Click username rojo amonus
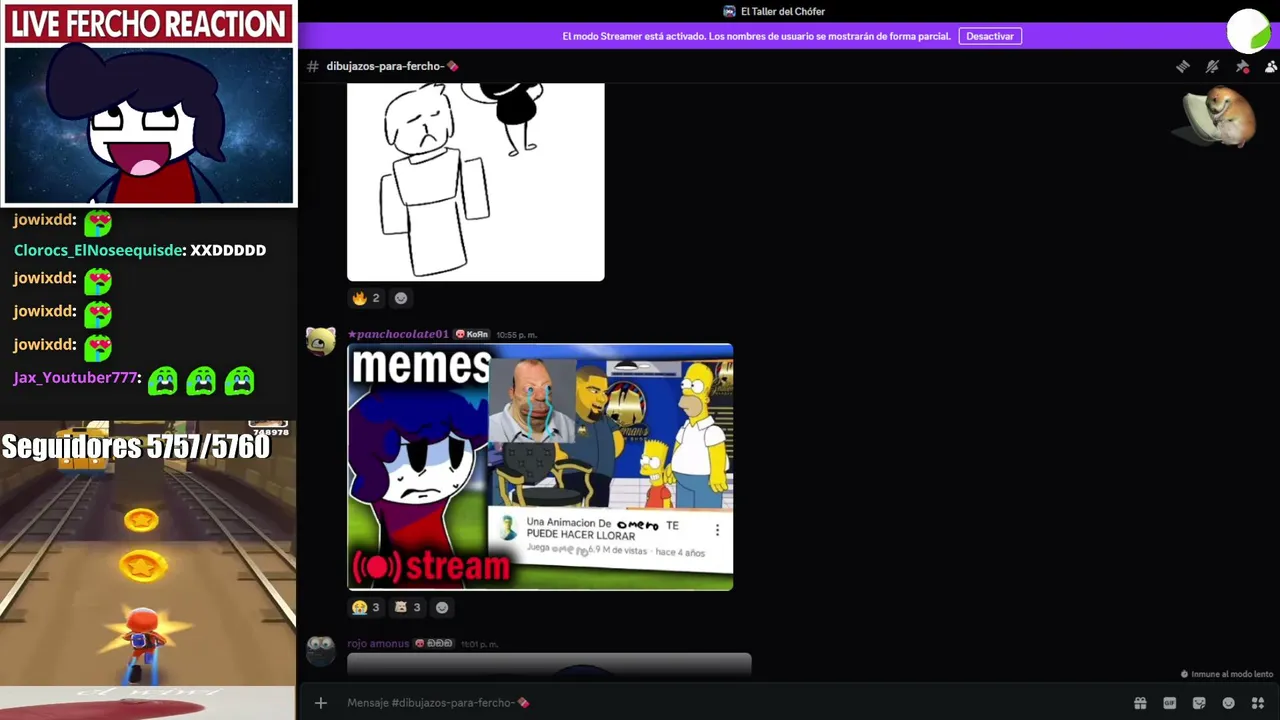 (378, 644)
